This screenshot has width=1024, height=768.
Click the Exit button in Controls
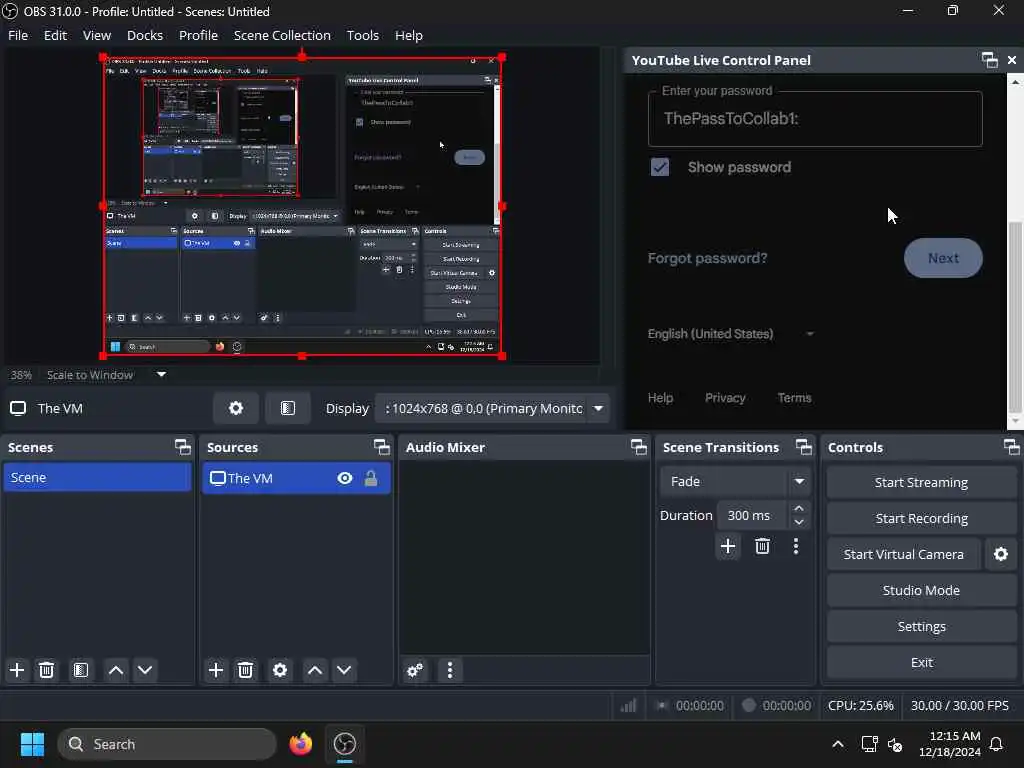[921, 662]
